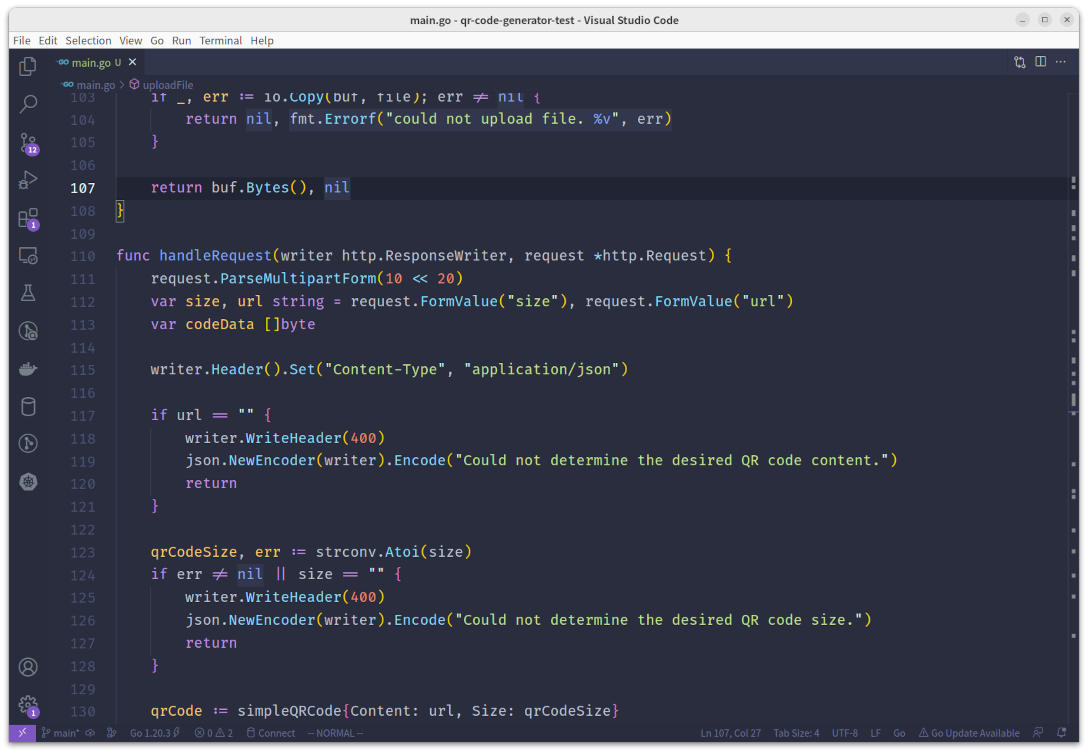Click Go Update Available warning
This screenshot has height=753, width=1088.
coord(969,733)
